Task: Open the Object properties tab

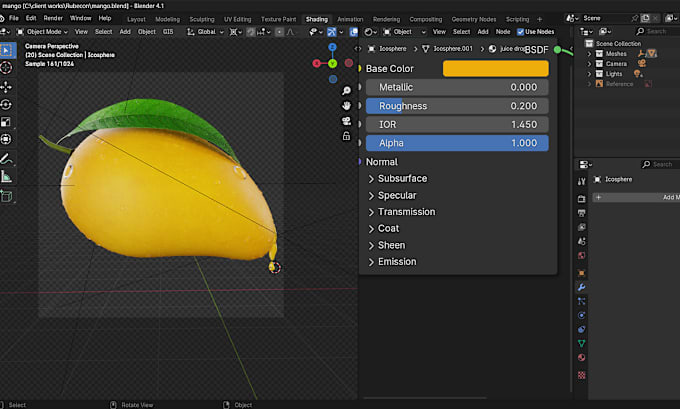Action: coord(582,273)
